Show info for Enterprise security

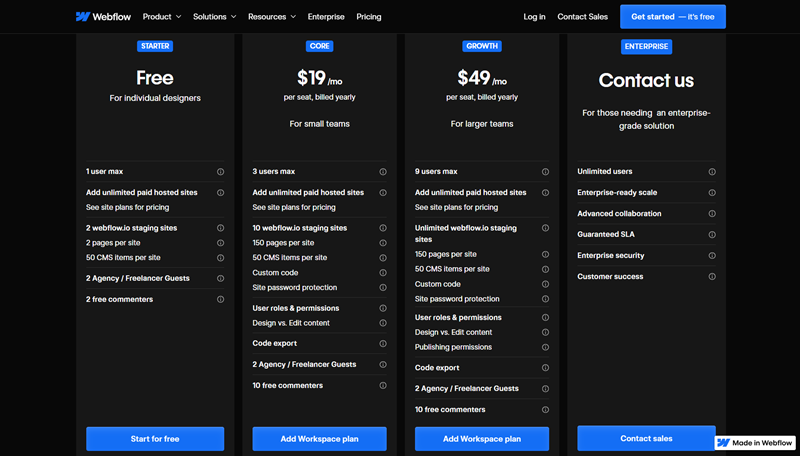click(x=712, y=256)
